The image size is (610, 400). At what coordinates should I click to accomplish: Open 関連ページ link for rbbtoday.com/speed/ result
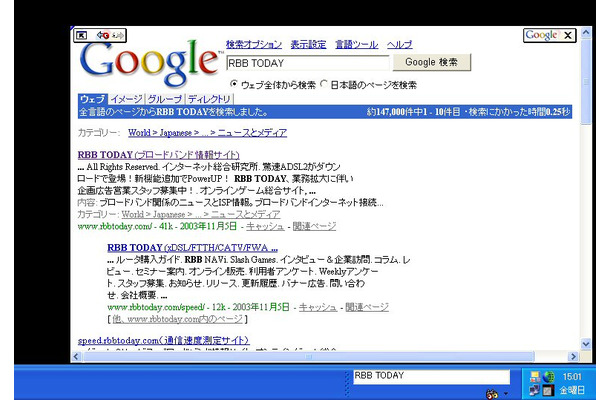click(x=367, y=307)
